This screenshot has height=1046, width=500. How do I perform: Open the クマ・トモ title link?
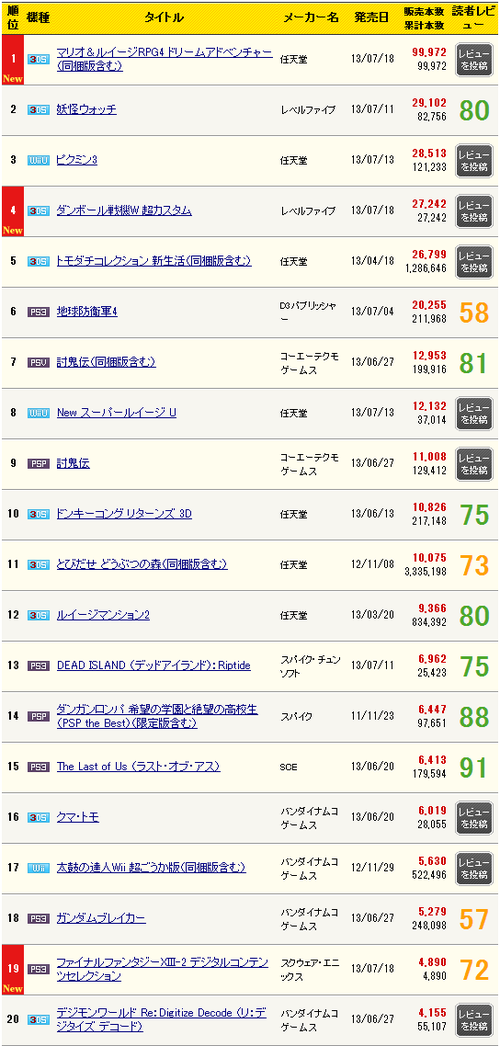click(x=78, y=817)
